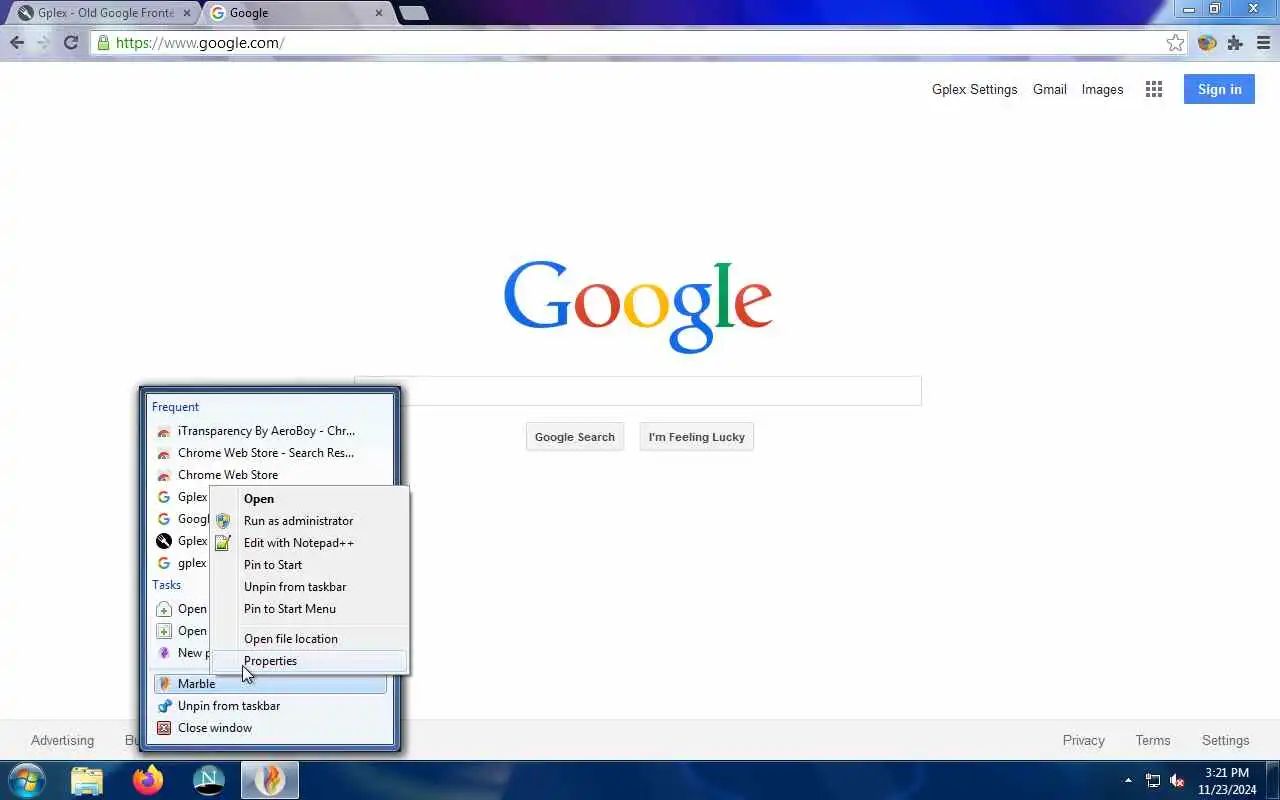1280x800 pixels.
Task: Open the Images link
Action: (1102, 89)
